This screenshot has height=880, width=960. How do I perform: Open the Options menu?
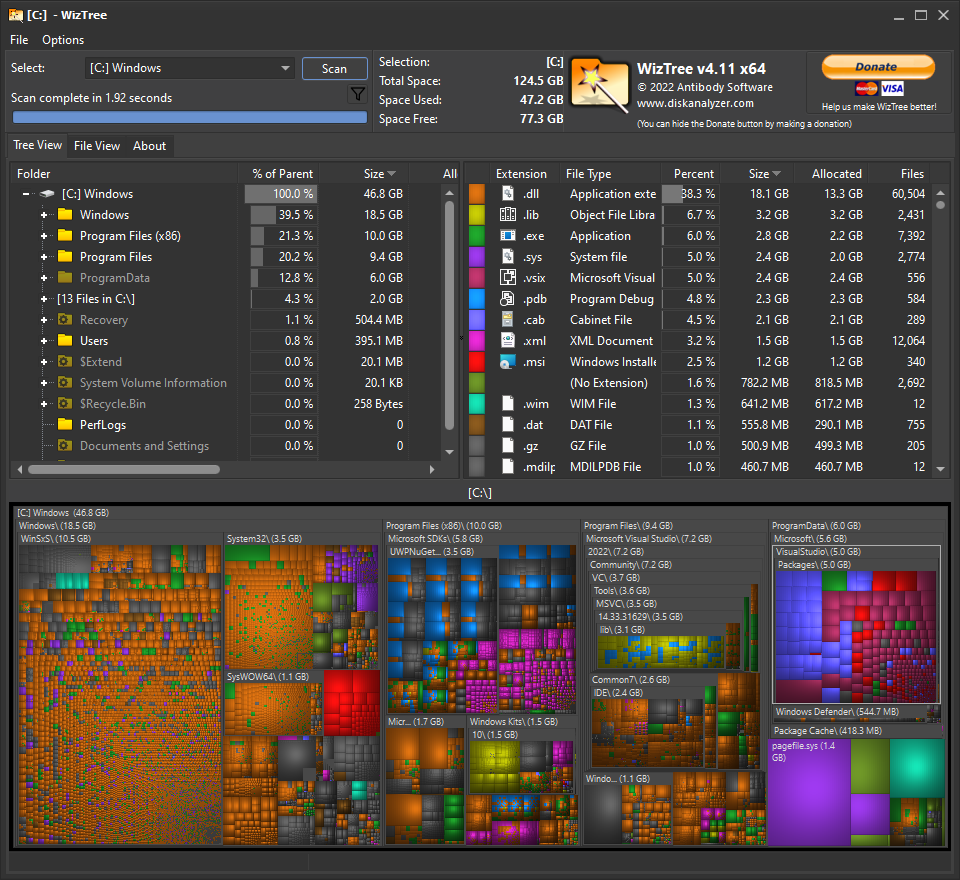click(62, 40)
